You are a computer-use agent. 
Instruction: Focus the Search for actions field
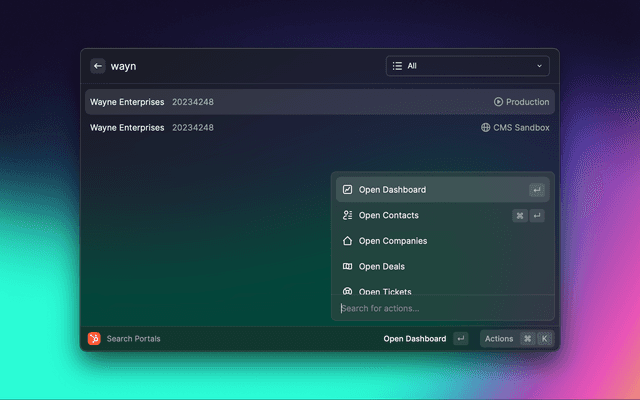[x=440, y=308]
